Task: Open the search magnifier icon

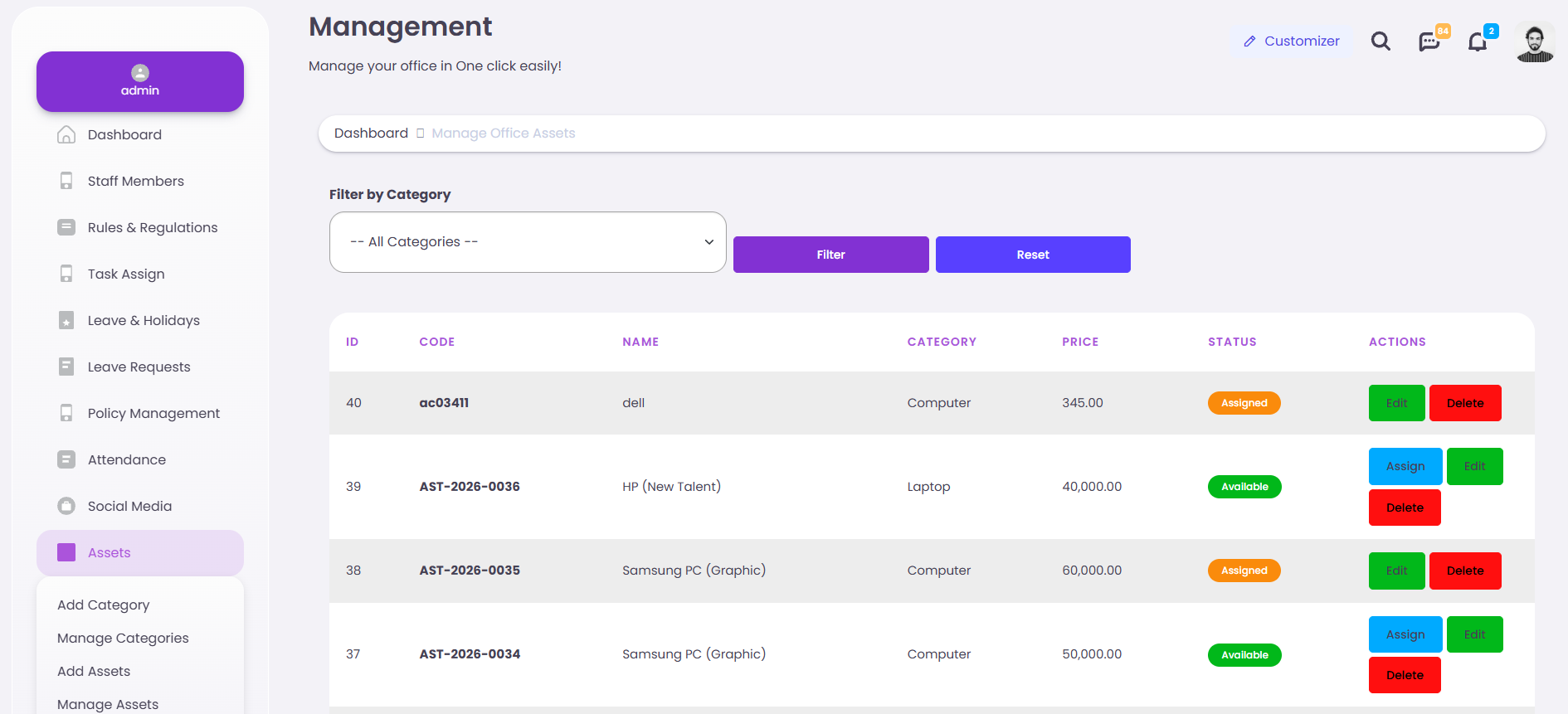Action: [1381, 41]
